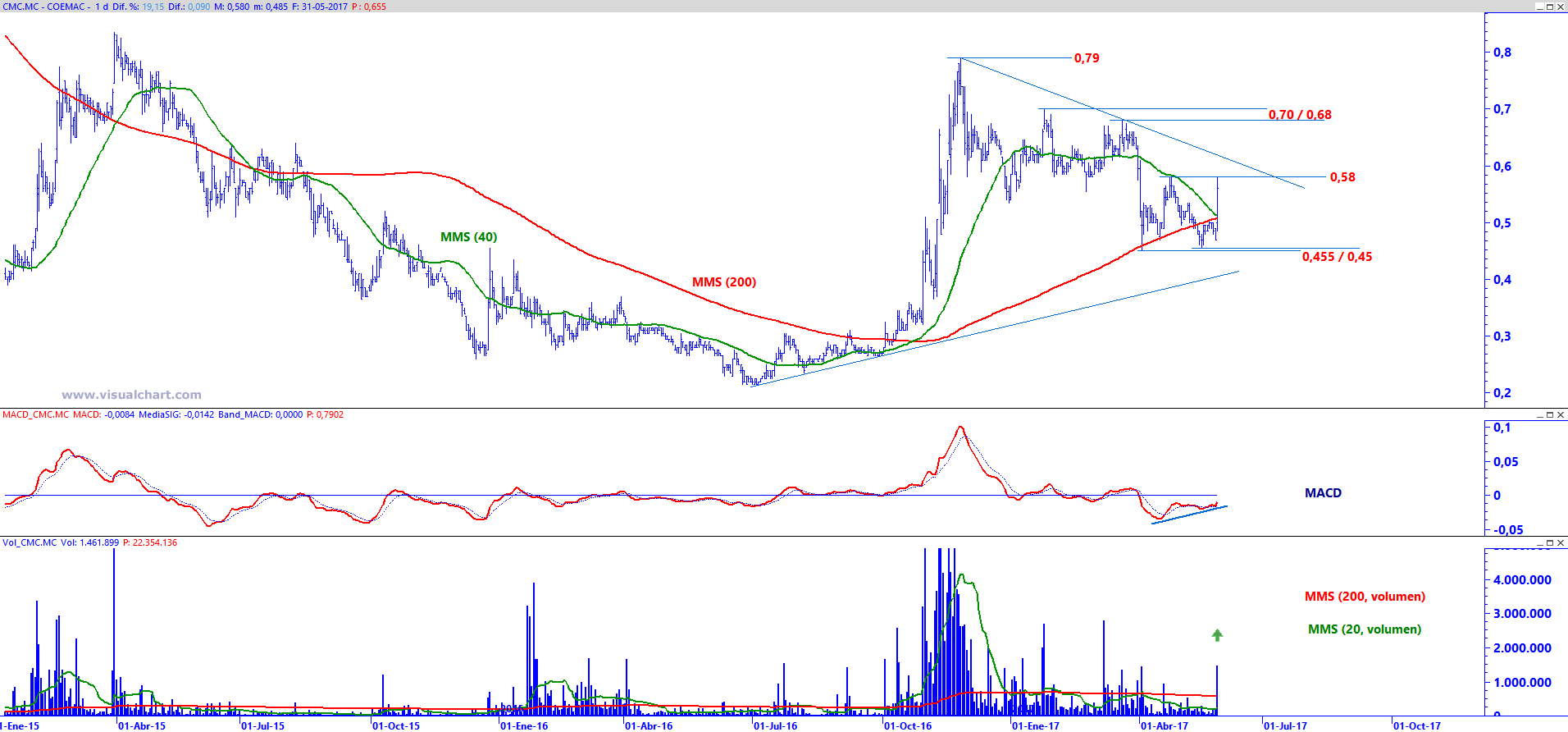1568x732 pixels.
Task: Click the 0,7 price axis value
Action: [x=1502, y=109]
